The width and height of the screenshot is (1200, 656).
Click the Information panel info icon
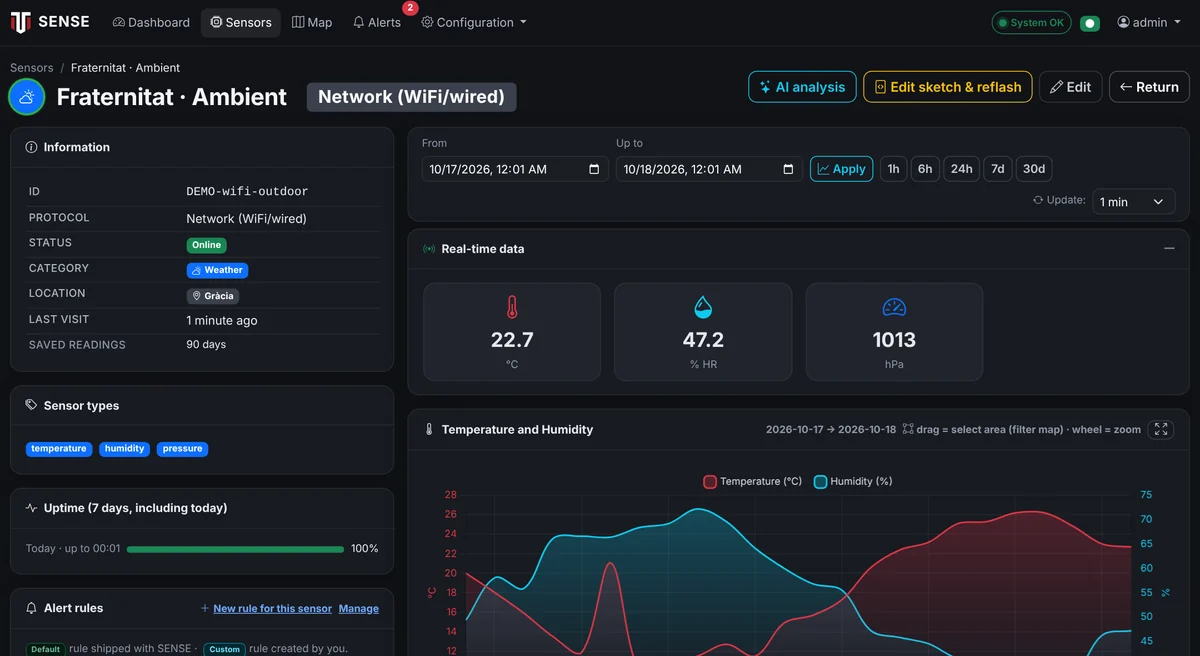coord(32,147)
